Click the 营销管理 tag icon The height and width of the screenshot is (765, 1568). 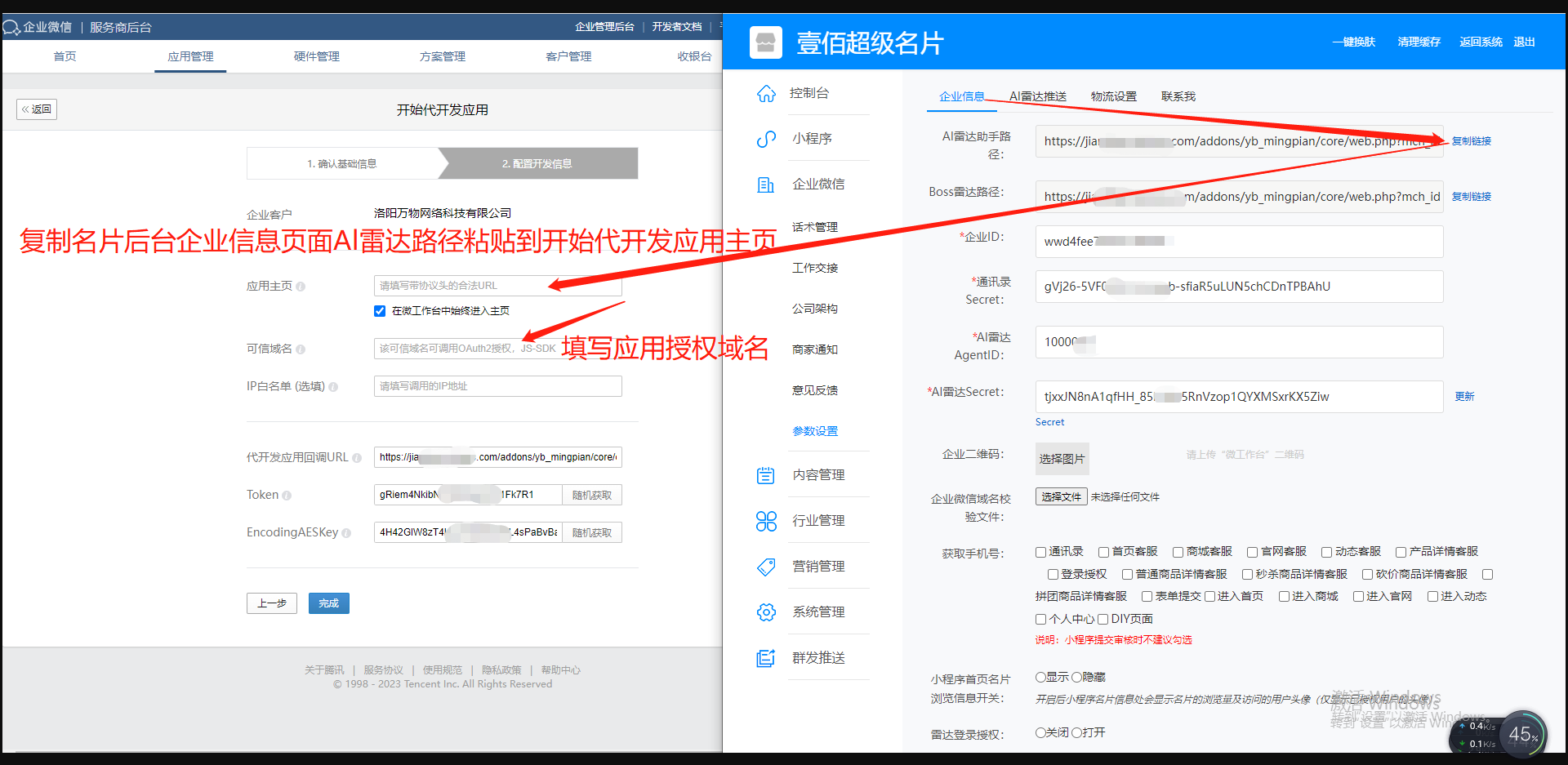pos(766,567)
